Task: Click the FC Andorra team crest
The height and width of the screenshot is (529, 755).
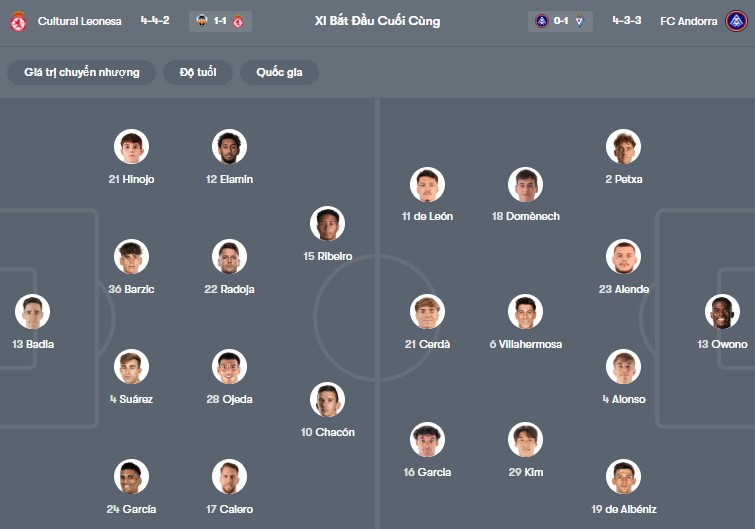Action: pos(736,21)
